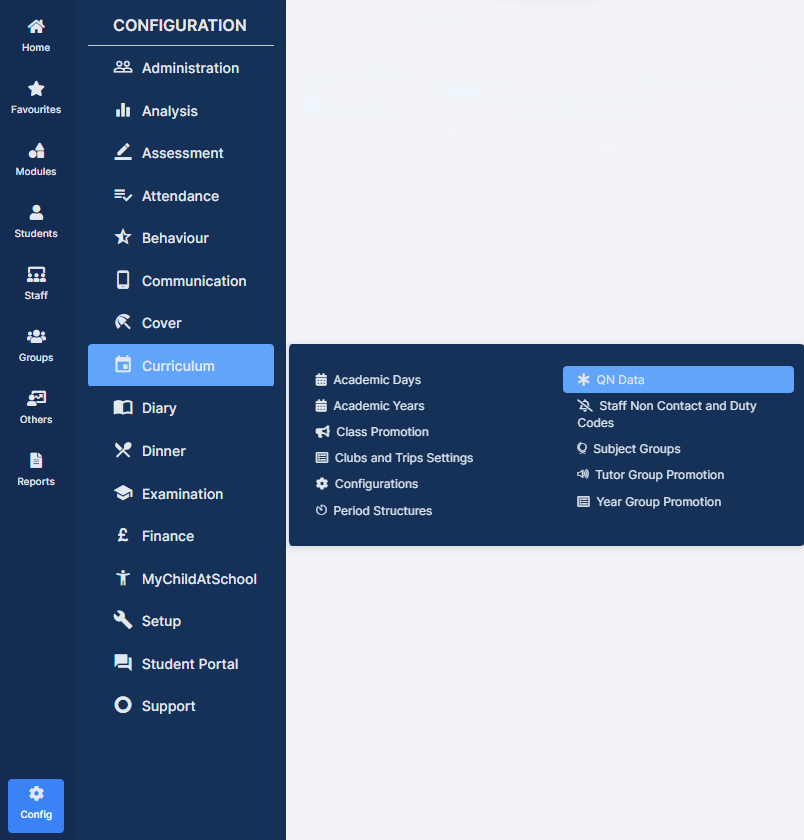The height and width of the screenshot is (840, 804).
Task: Click the Diary book icon
Action: point(123,408)
